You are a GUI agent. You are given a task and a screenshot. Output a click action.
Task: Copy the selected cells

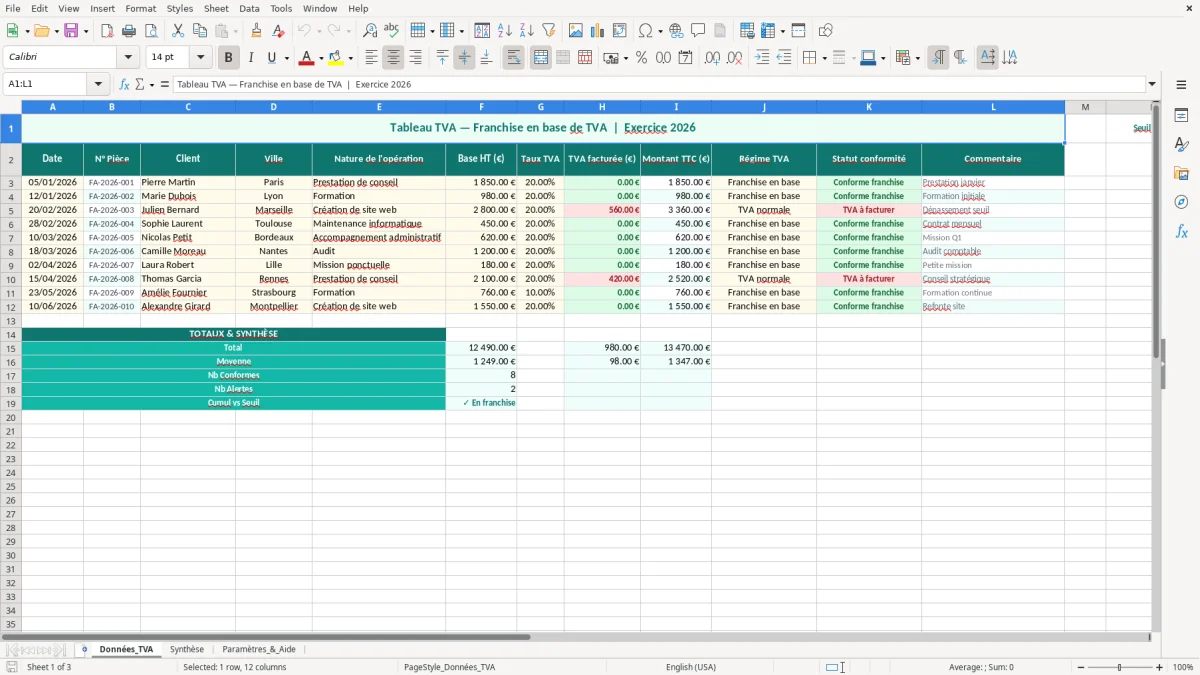pos(200,31)
